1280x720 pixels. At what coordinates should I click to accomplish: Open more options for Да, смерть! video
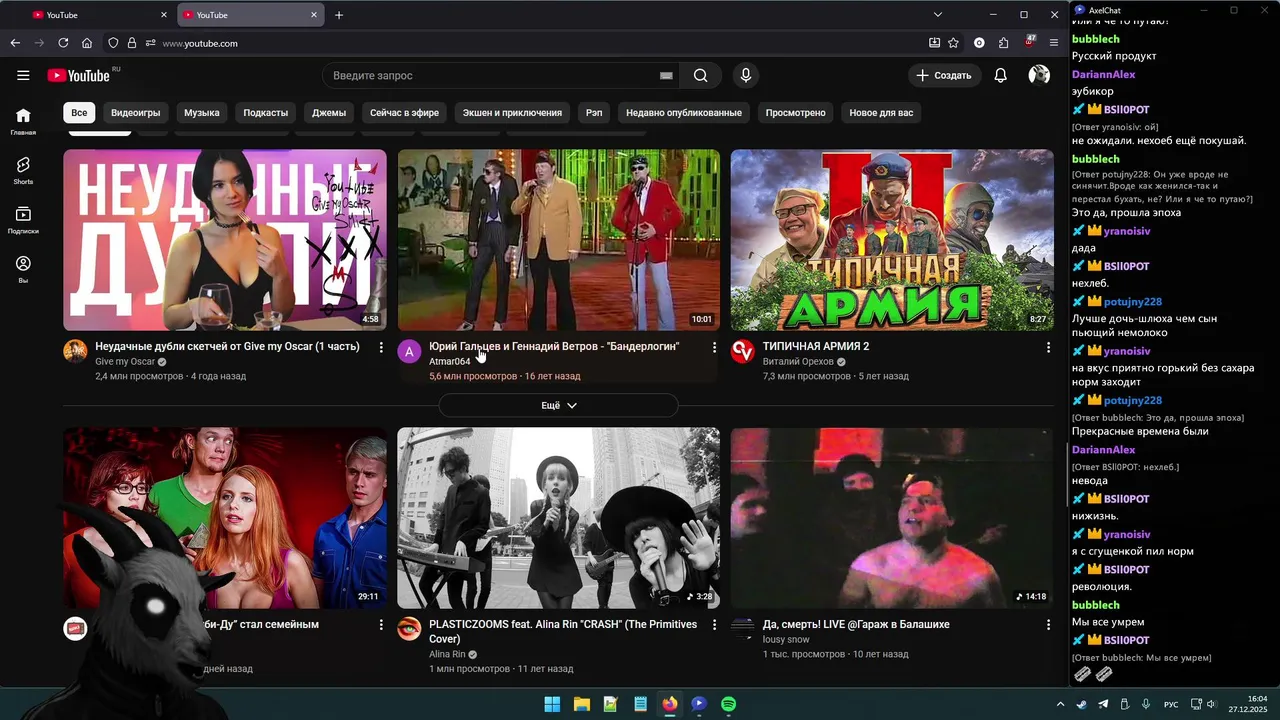click(1048, 624)
